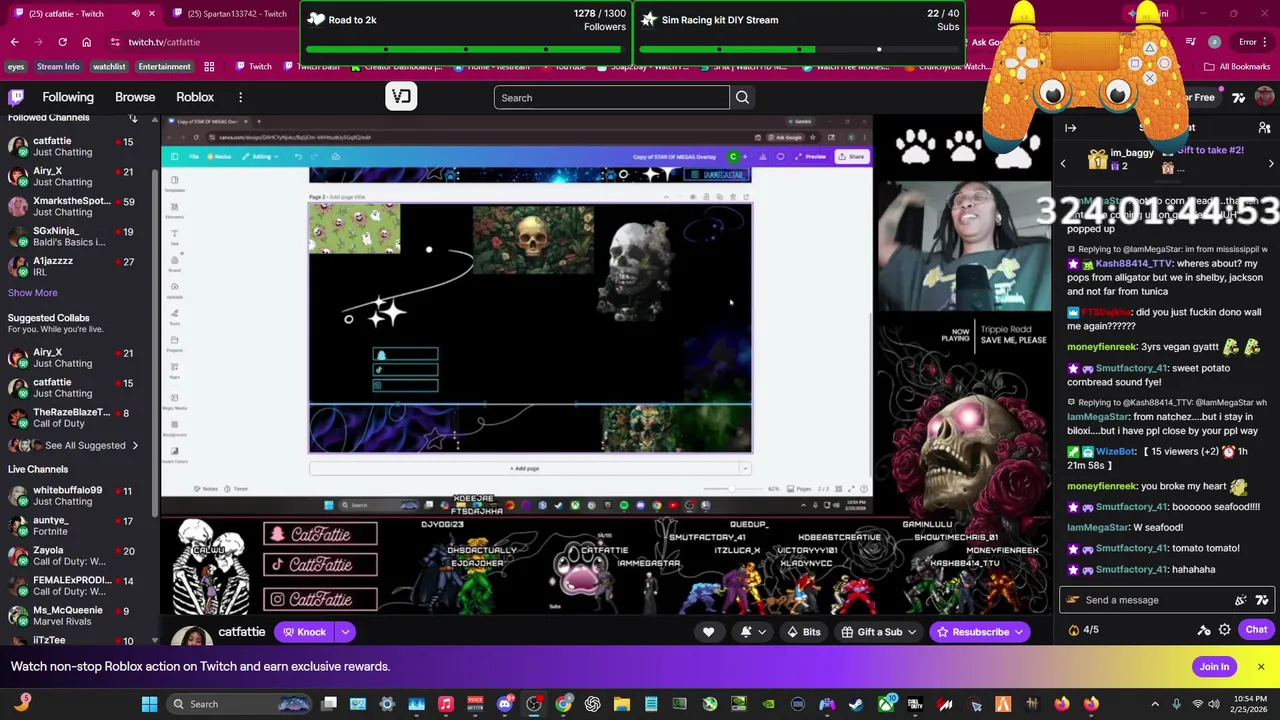Open the Roblox page in Twitch nav
The height and width of the screenshot is (720, 1280).
195,97
